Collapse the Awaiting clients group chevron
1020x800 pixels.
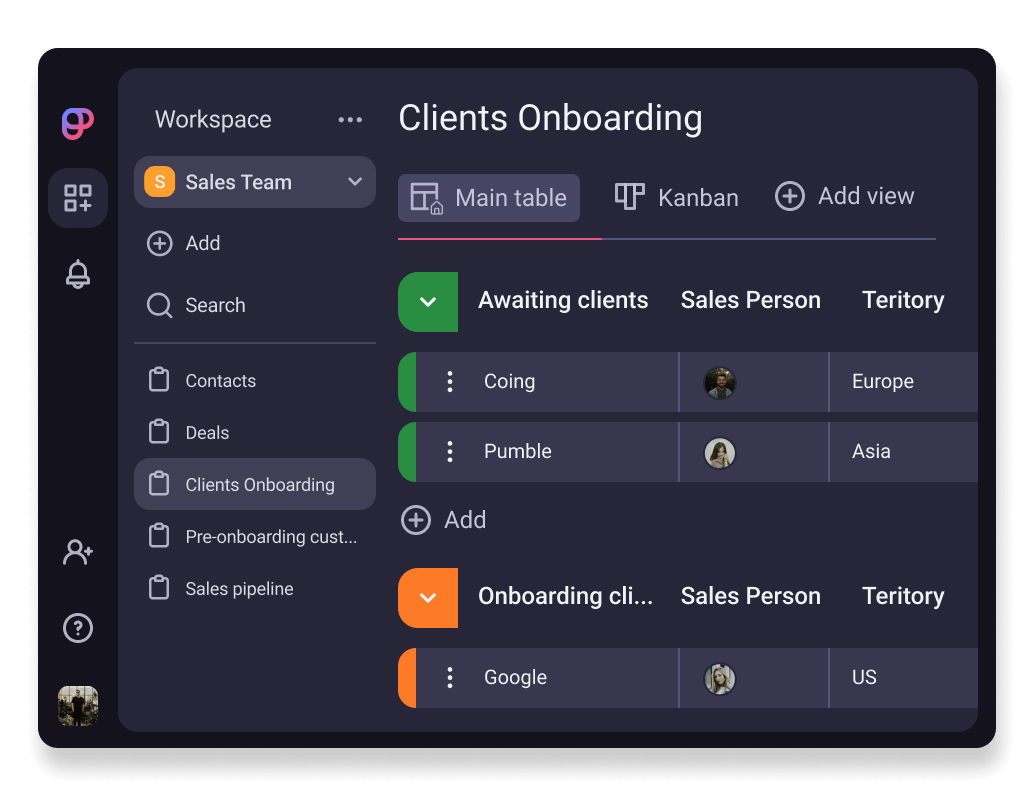pyautogui.click(x=427, y=301)
